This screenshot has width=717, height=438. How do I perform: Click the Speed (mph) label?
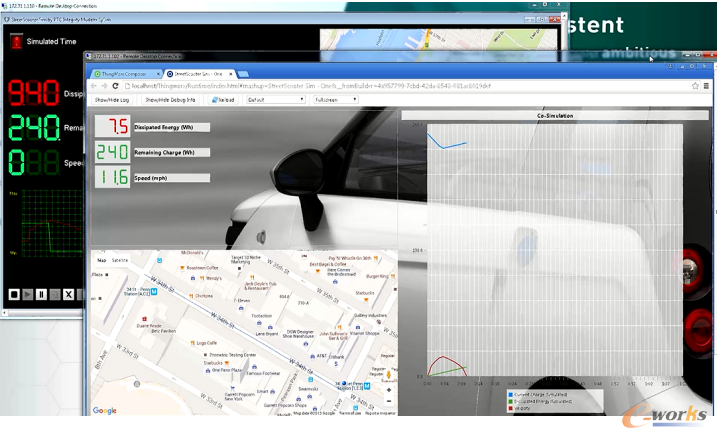point(171,178)
